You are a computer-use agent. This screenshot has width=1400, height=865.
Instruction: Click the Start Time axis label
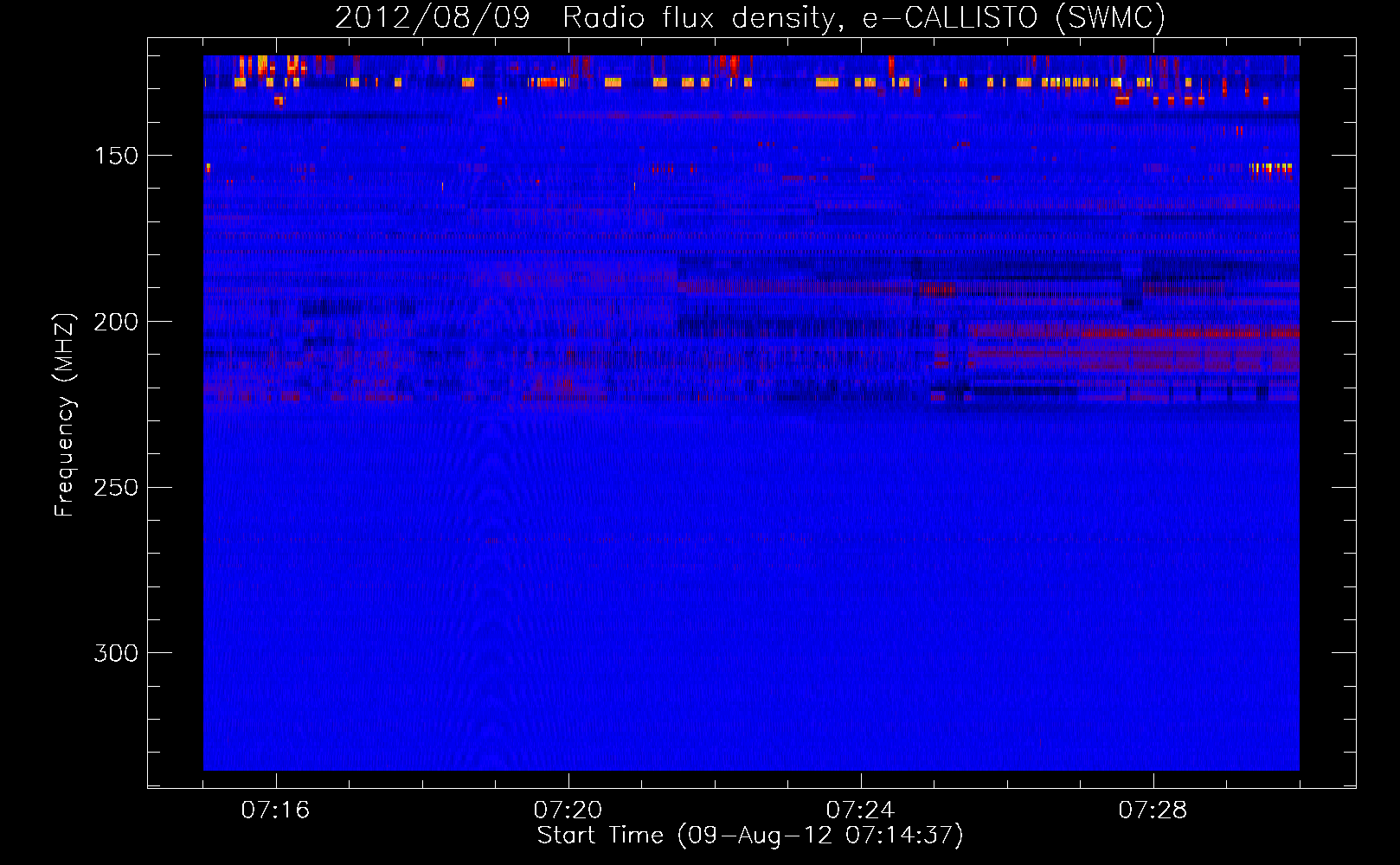[x=750, y=836]
